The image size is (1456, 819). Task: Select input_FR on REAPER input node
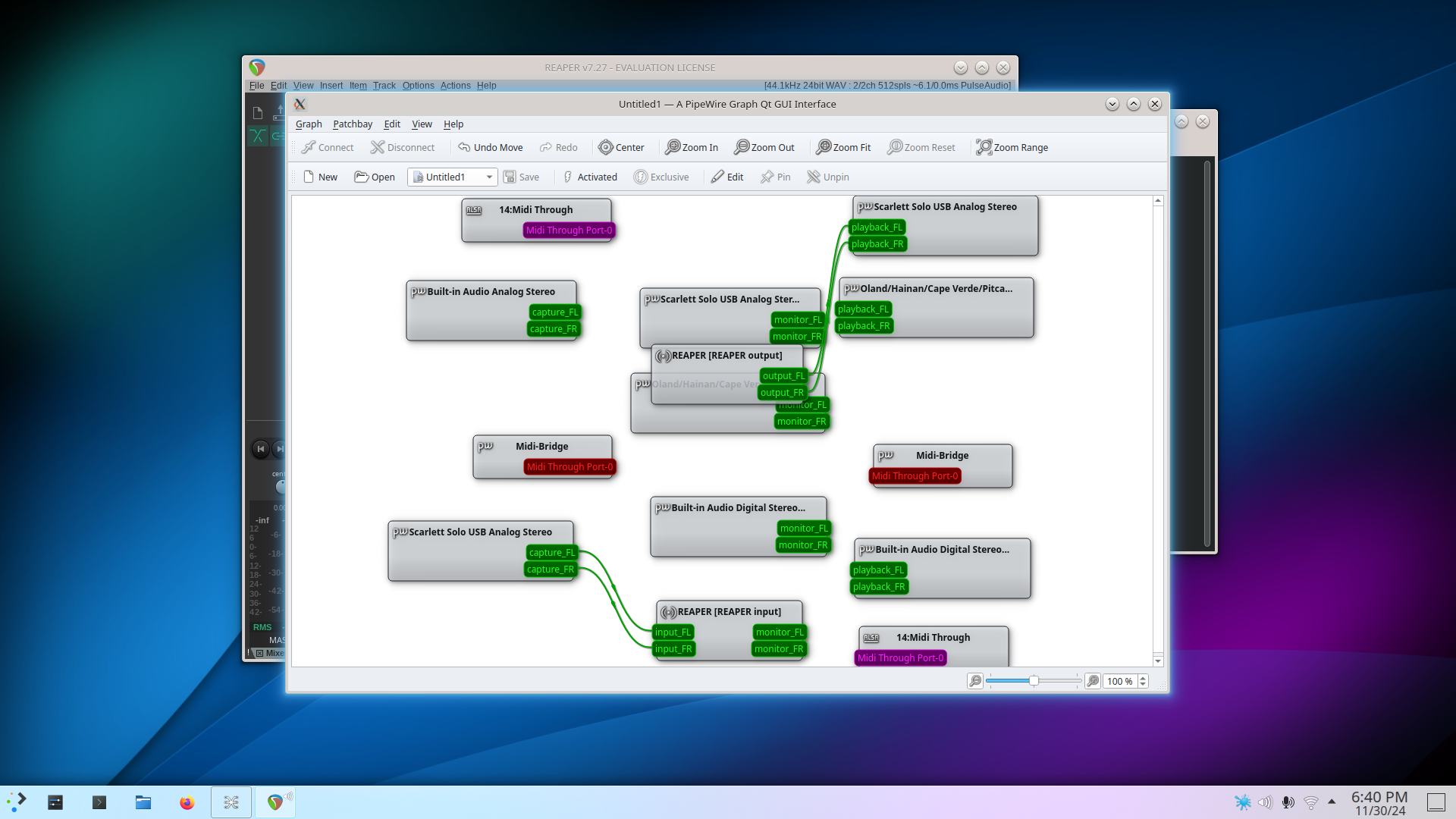point(673,648)
